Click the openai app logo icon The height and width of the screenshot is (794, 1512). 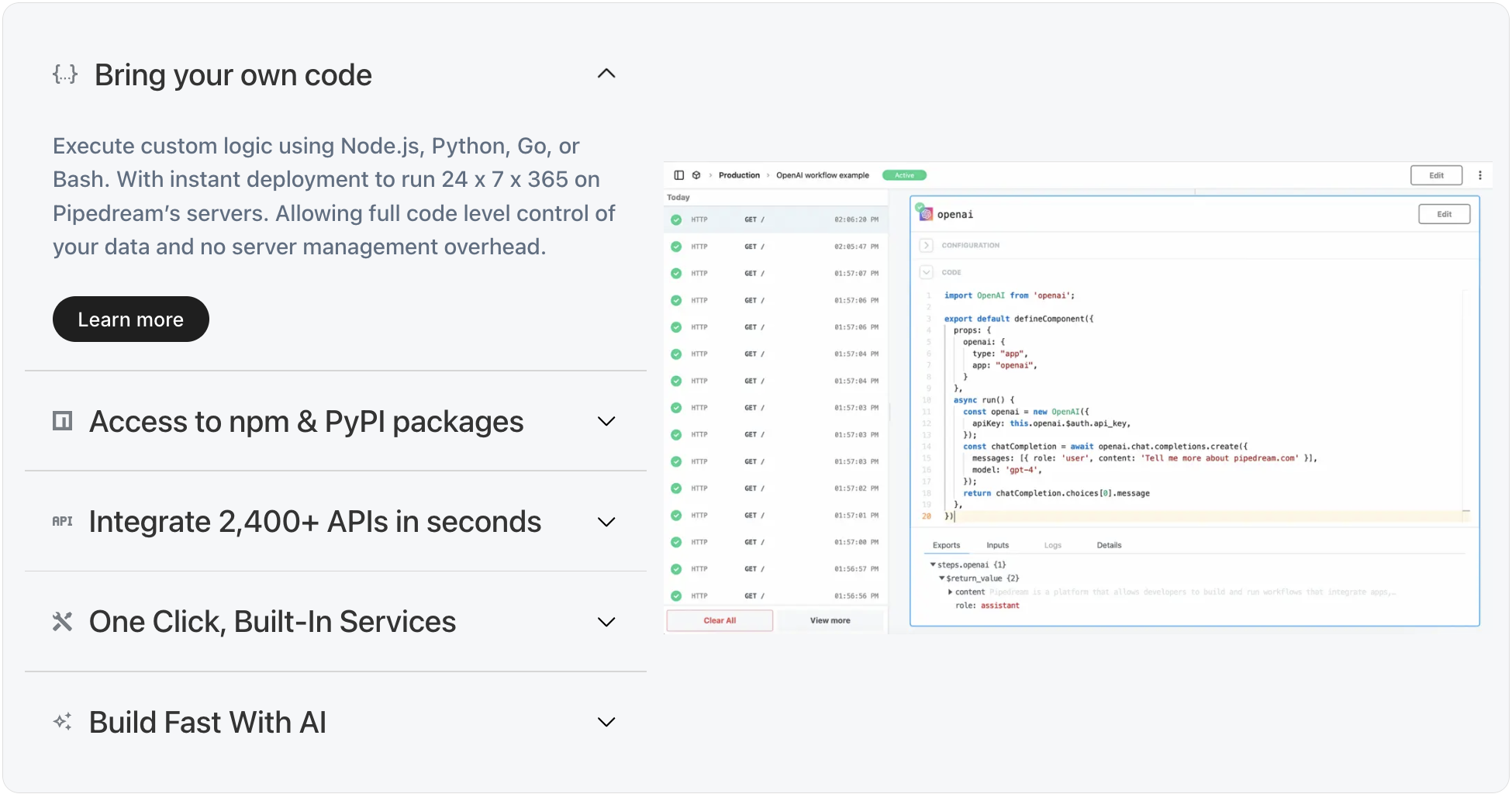pyautogui.click(x=925, y=214)
